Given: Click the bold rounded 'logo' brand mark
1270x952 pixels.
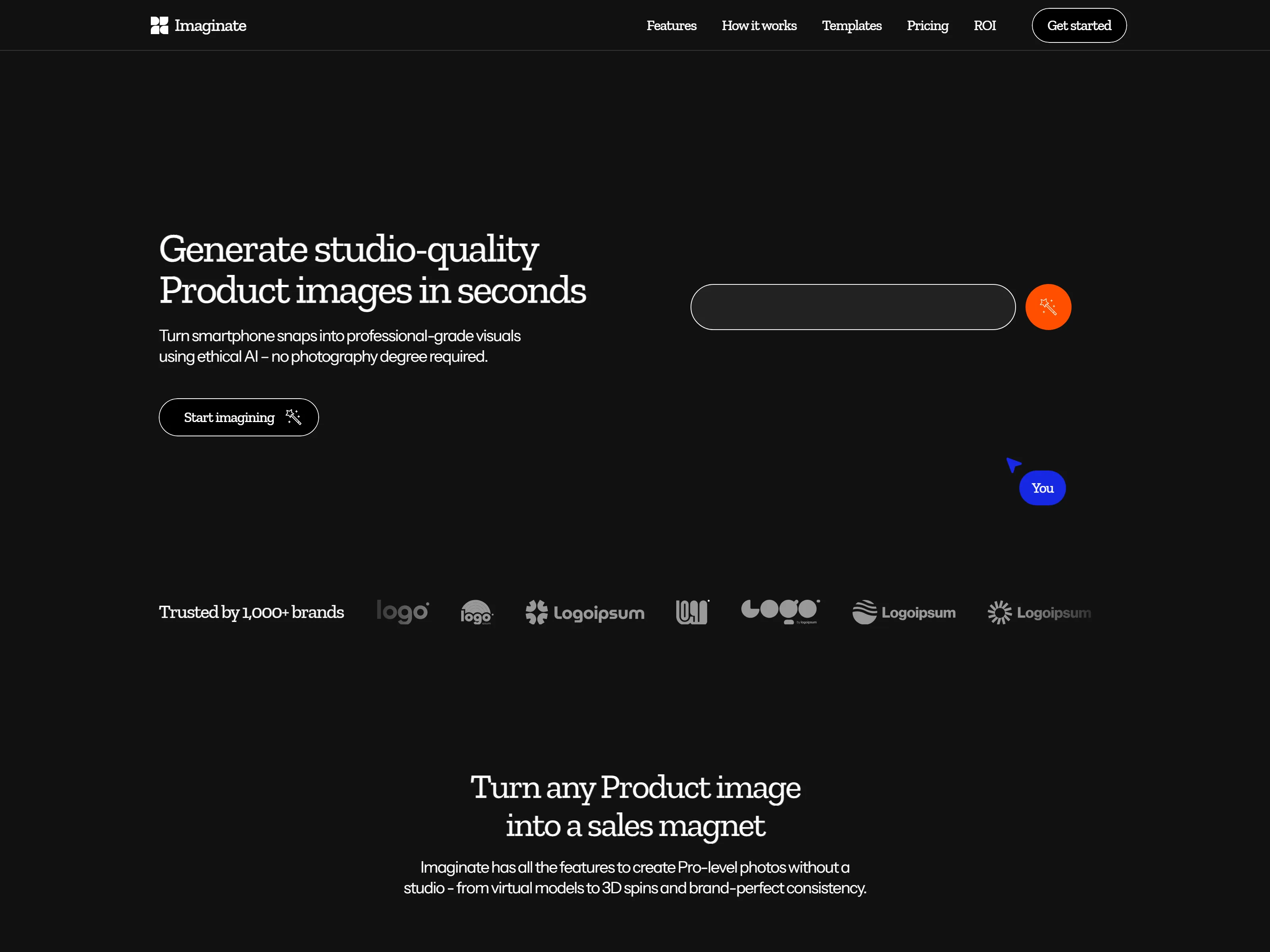Looking at the screenshot, I should point(780,612).
